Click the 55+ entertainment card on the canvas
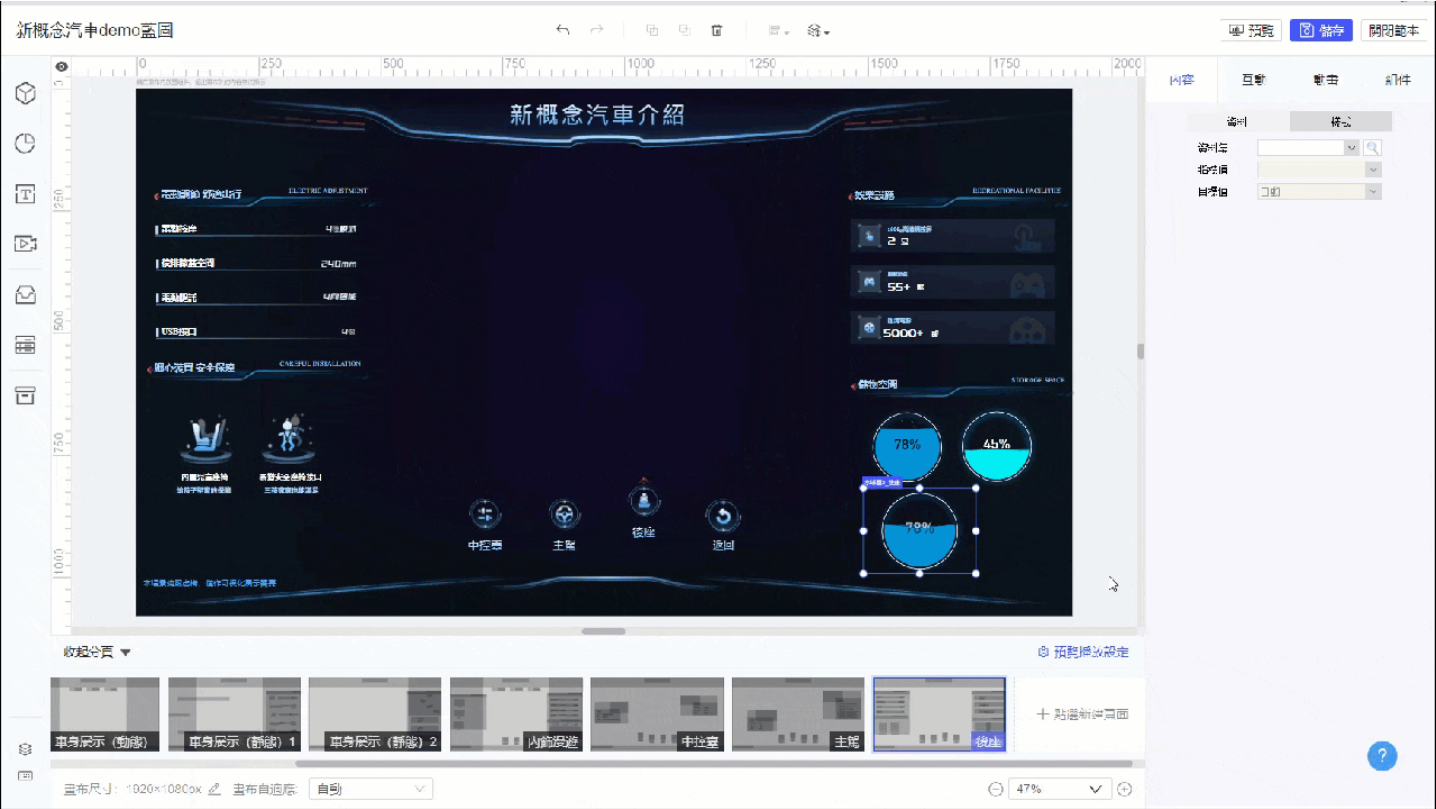Viewport: 1436px width, 809px height. click(x=952, y=283)
